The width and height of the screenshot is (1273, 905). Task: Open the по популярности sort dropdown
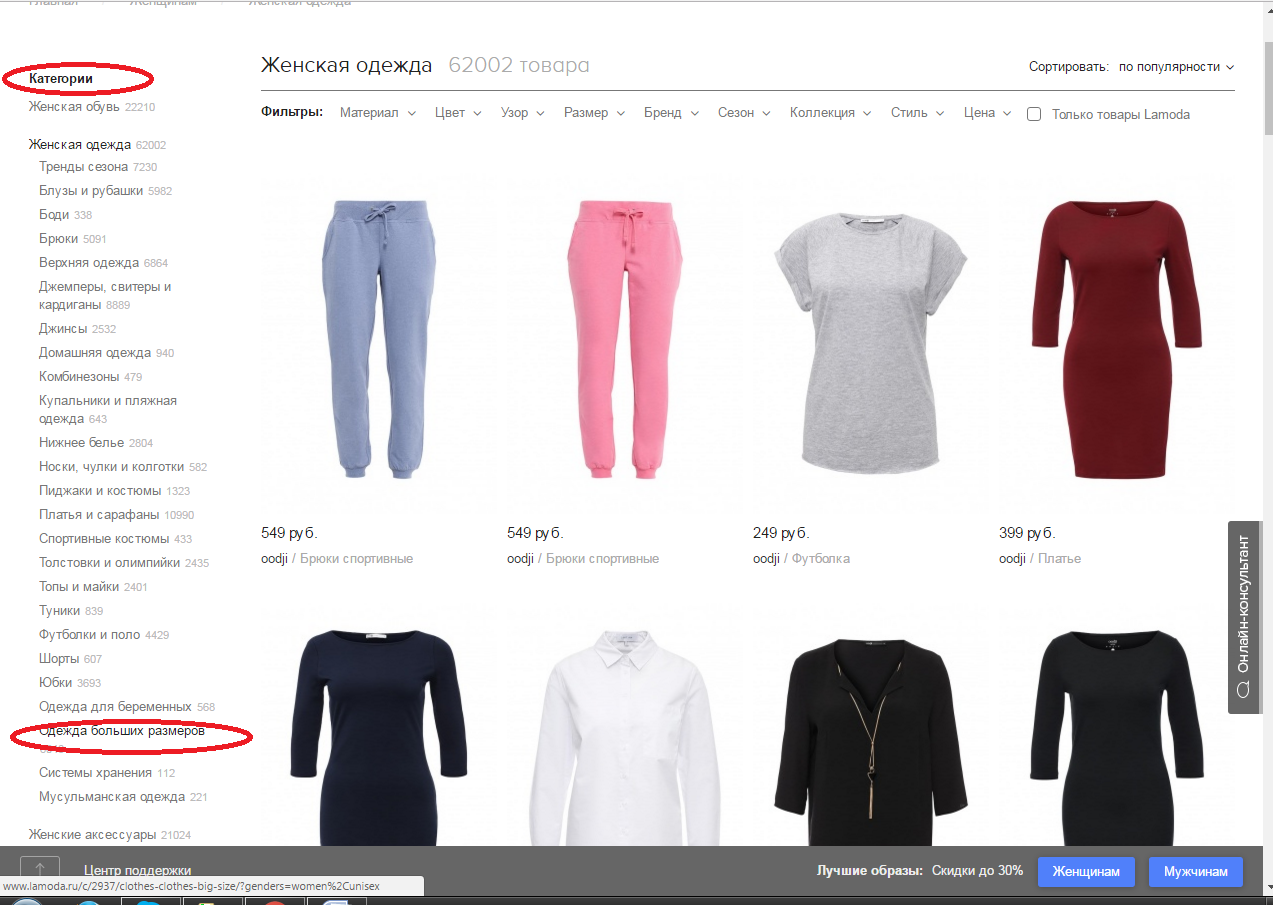tap(1176, 67)
